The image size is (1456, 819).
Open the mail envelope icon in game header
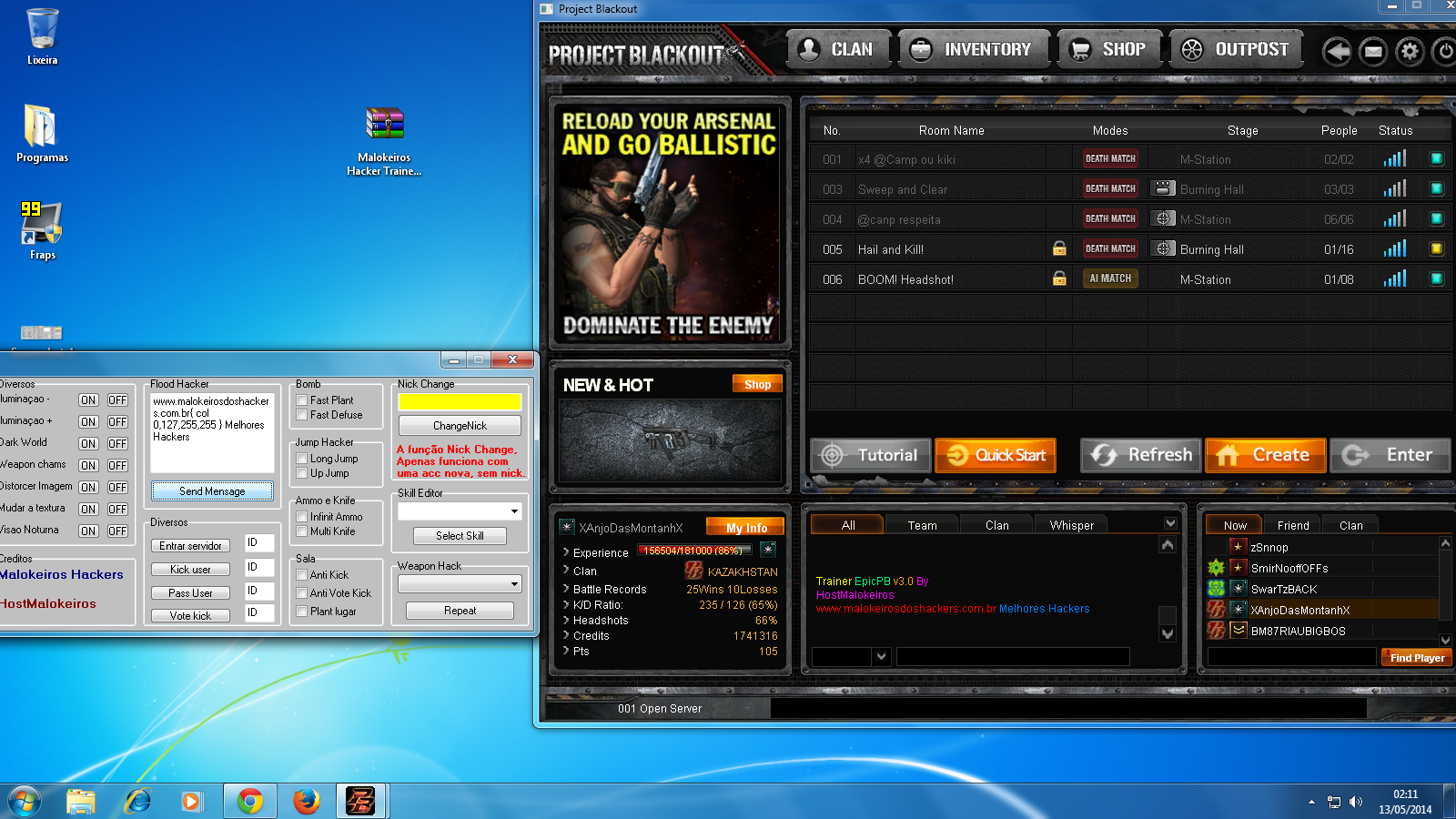(x=1373, y=51)
